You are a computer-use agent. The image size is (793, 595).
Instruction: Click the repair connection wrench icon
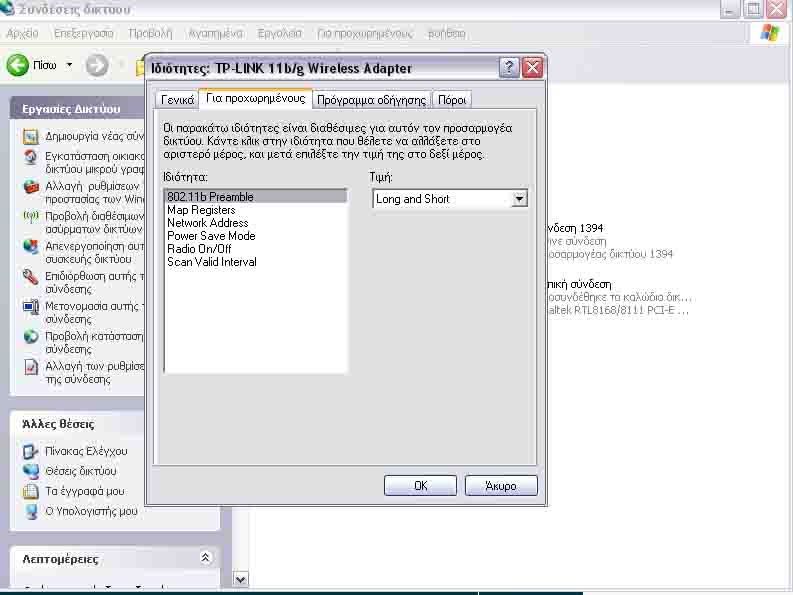pyautogui.click(x=30, y=277)
